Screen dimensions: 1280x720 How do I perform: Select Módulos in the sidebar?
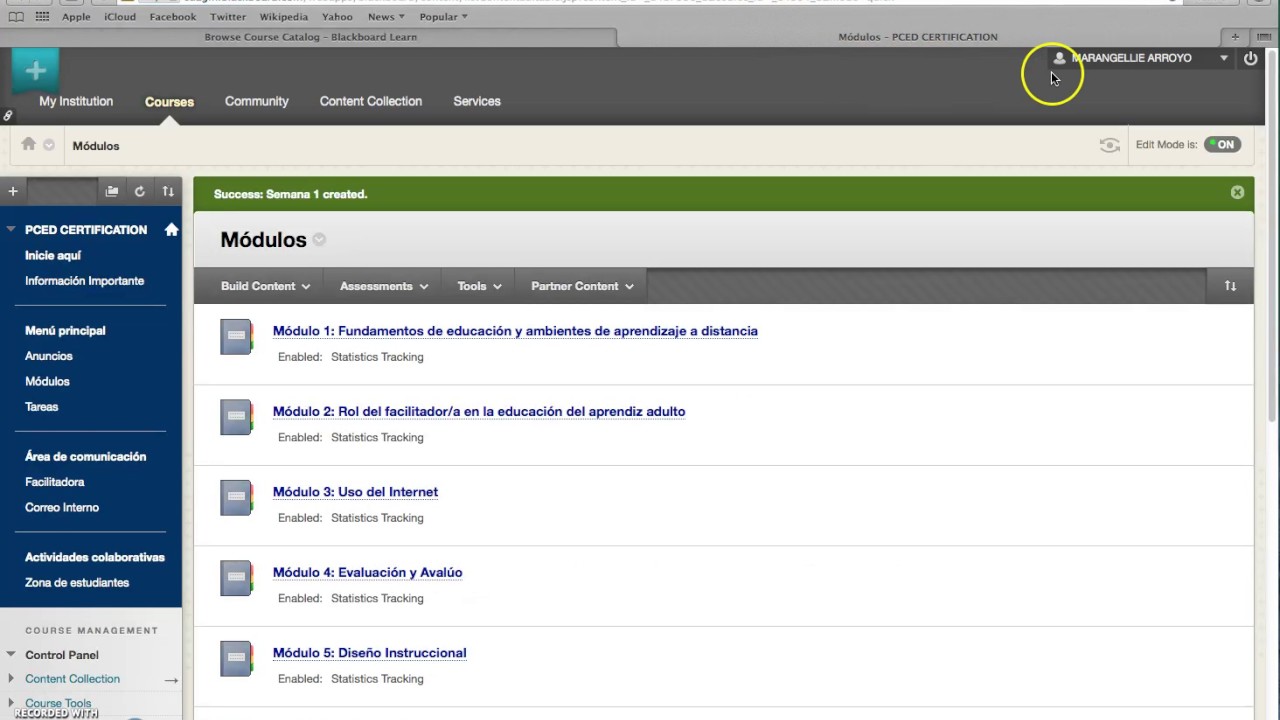pyautogui.click(x=47, y=381)
